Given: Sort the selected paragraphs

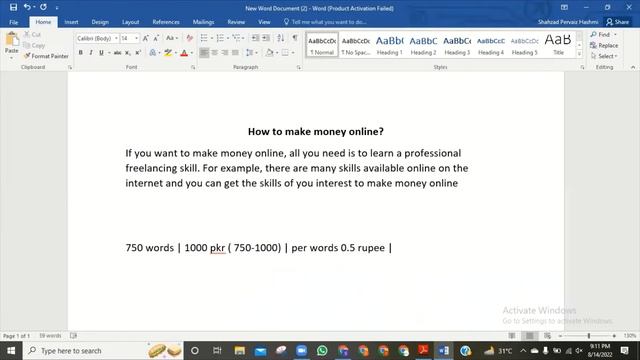Looking at the screenshot, I should 280,38.
